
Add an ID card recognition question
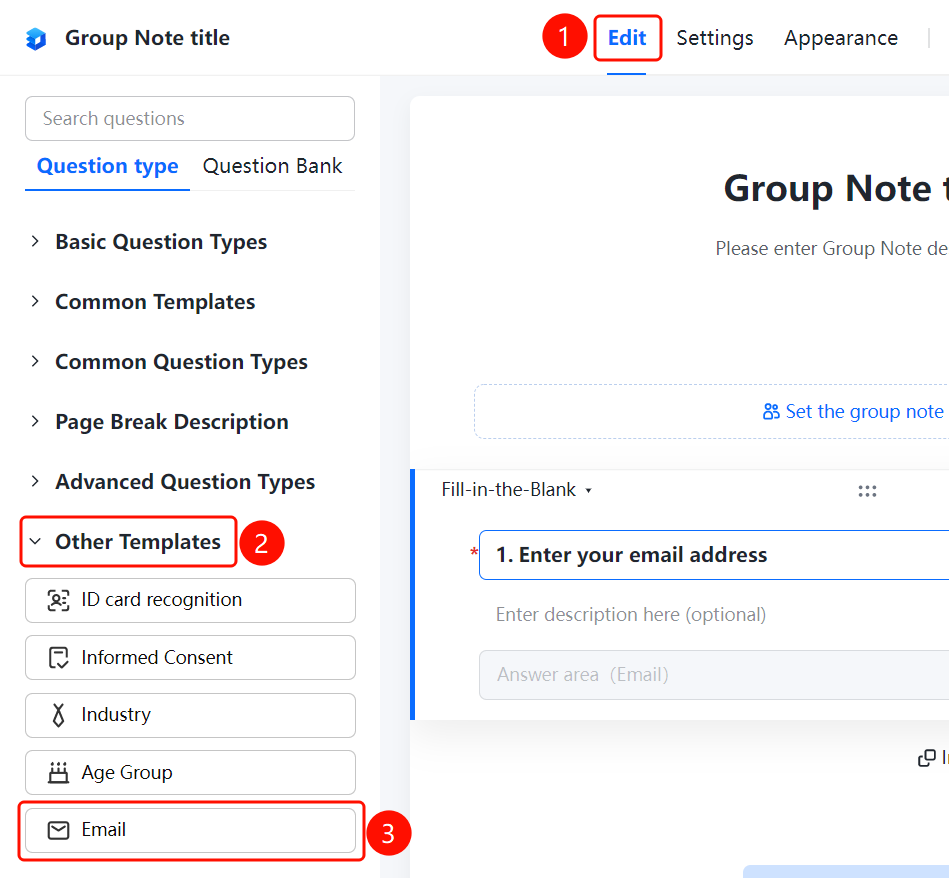click(x=190, y=600)
